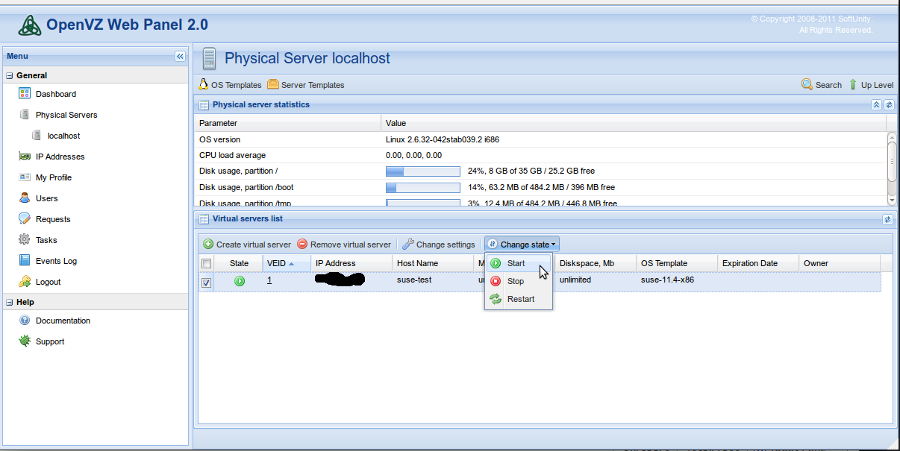Viewport: 900px width, 451px height.
Task: Click the OpenVZ logo icon
Action: pyautogui.click(x=29, y=25)
